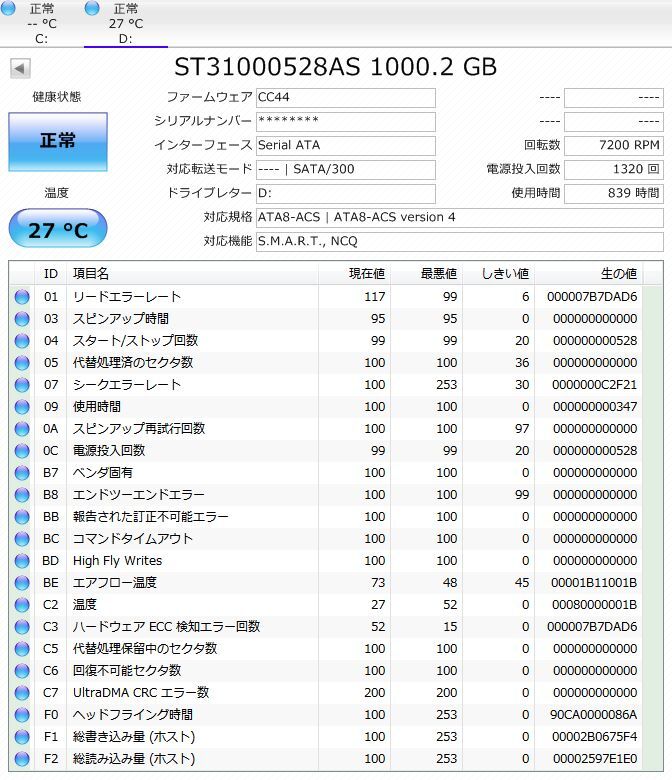Click status icon for High Fly Writes row

[x=22, y=561]
